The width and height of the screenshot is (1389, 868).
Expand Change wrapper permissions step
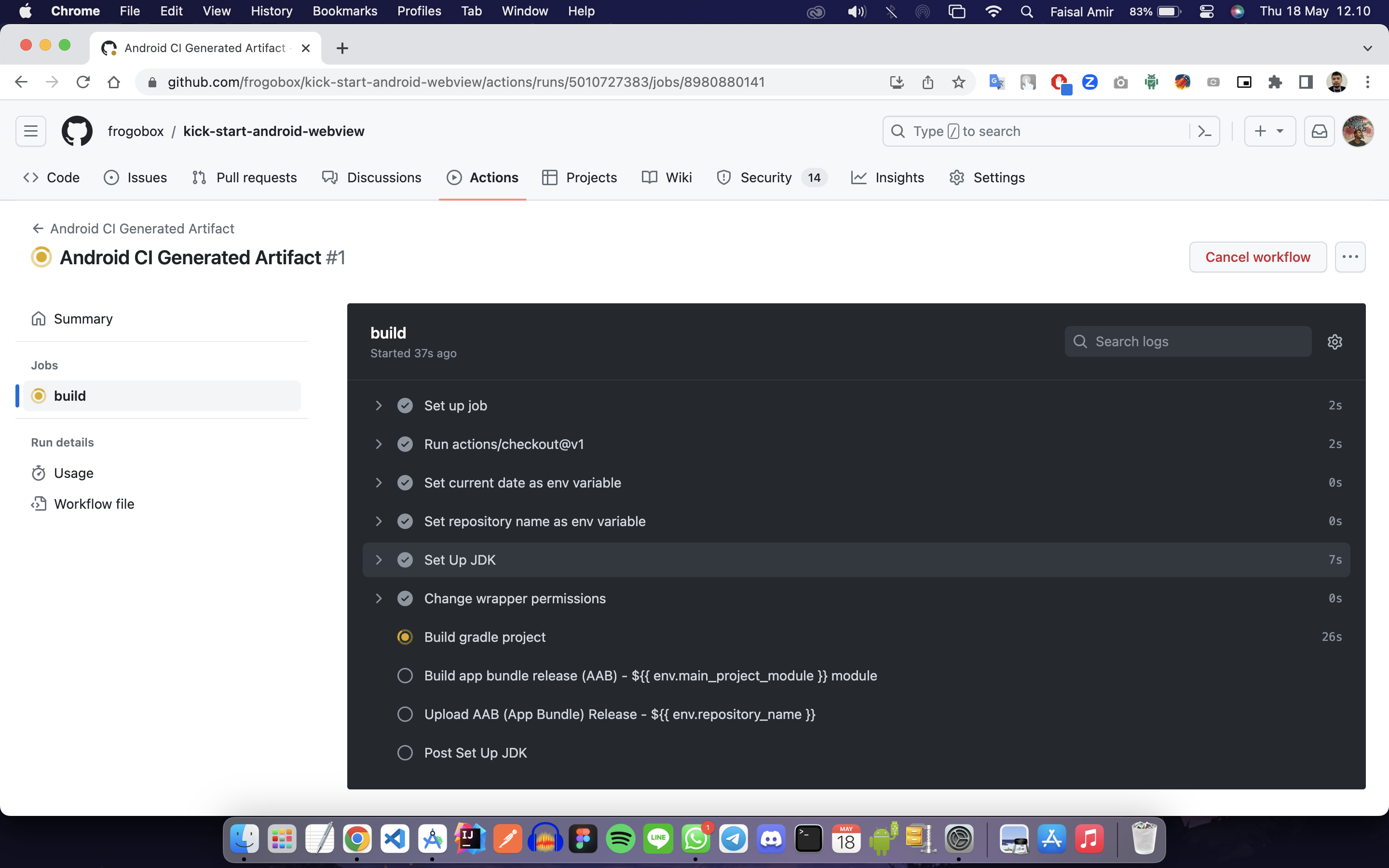click(379, 598)
